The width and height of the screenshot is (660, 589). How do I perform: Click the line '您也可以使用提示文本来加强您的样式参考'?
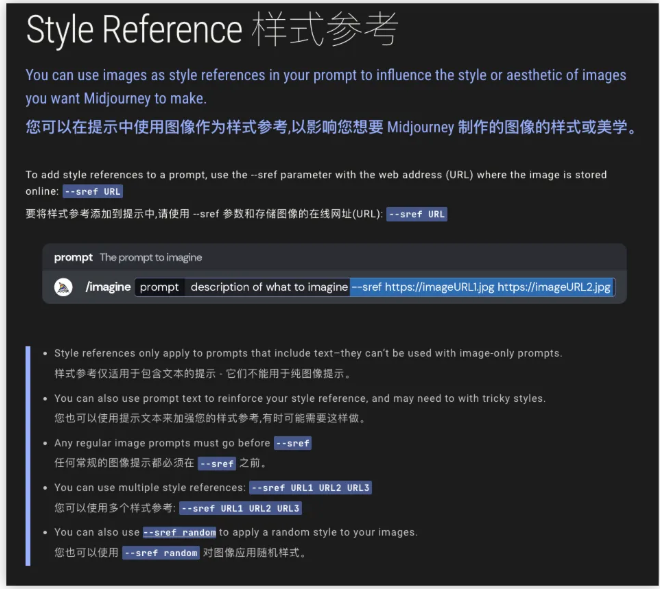point(210,418)
